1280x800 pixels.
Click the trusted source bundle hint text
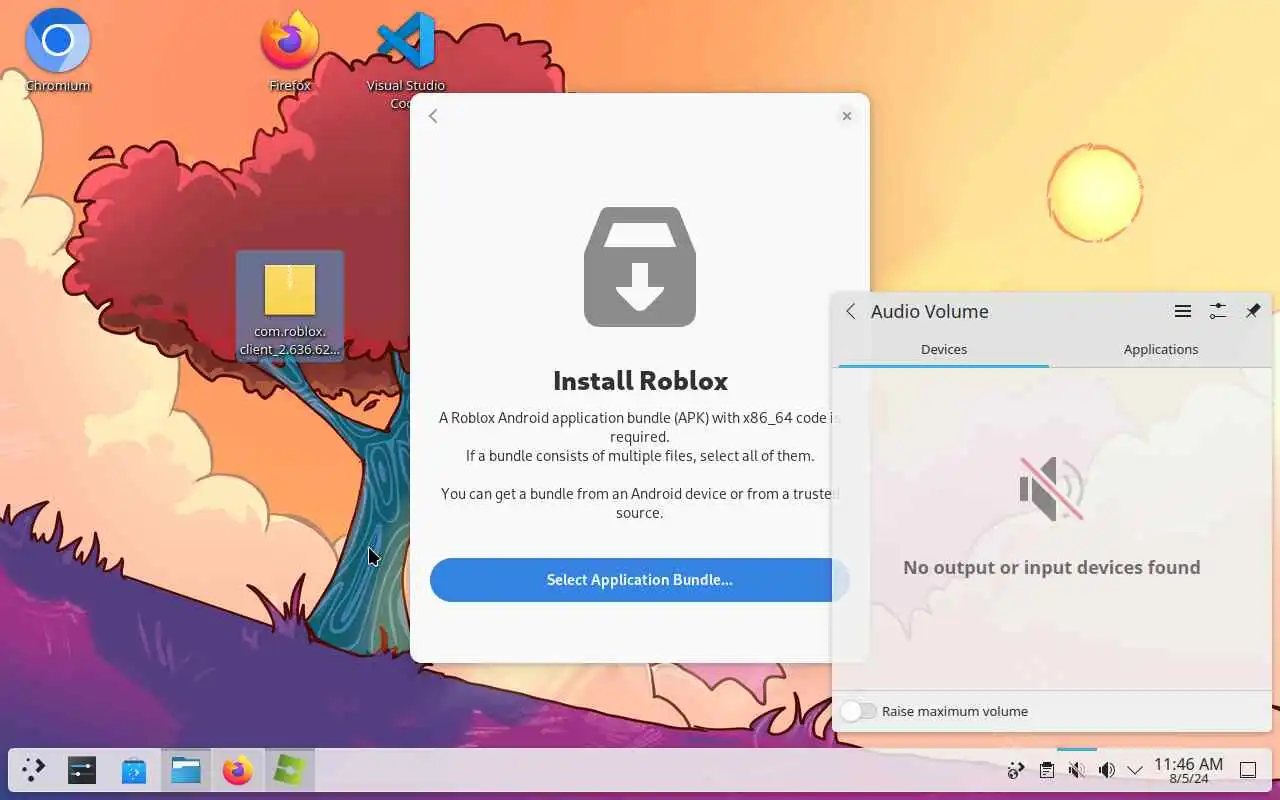[x=640, y=503]
